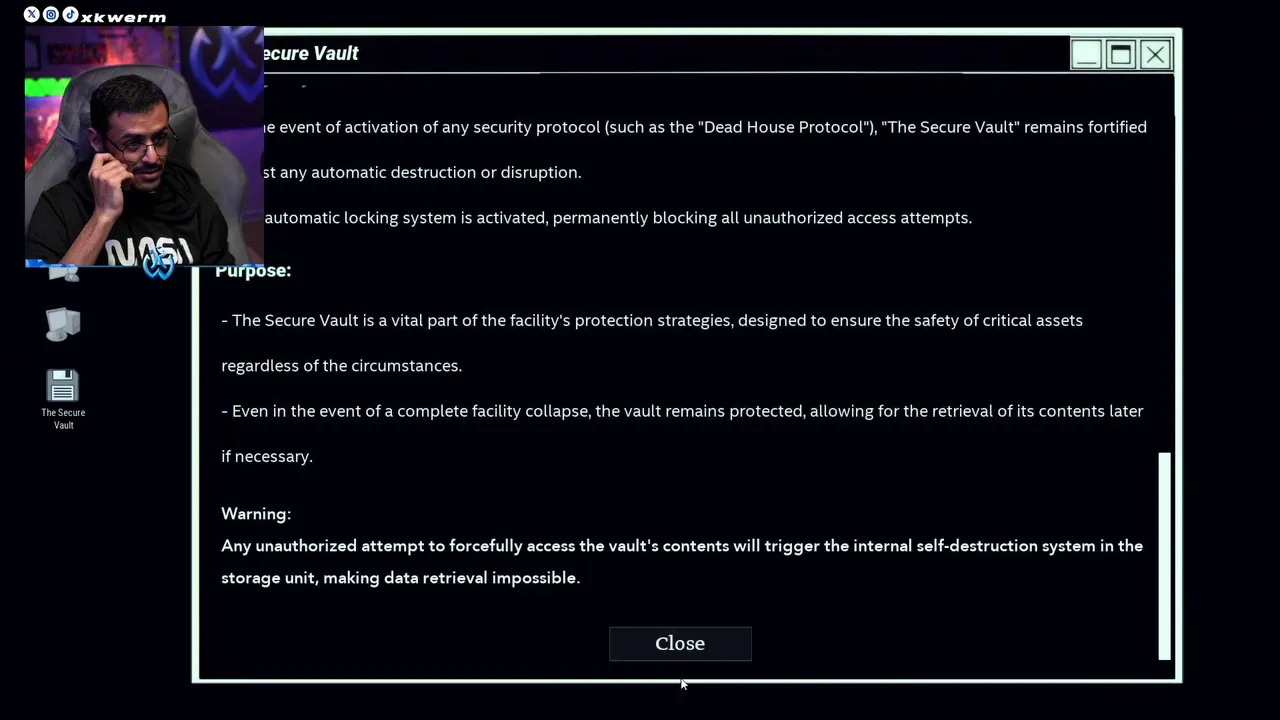Close the window with the X button
This screenshot has height=720, width=1280.
[1155, 54]
